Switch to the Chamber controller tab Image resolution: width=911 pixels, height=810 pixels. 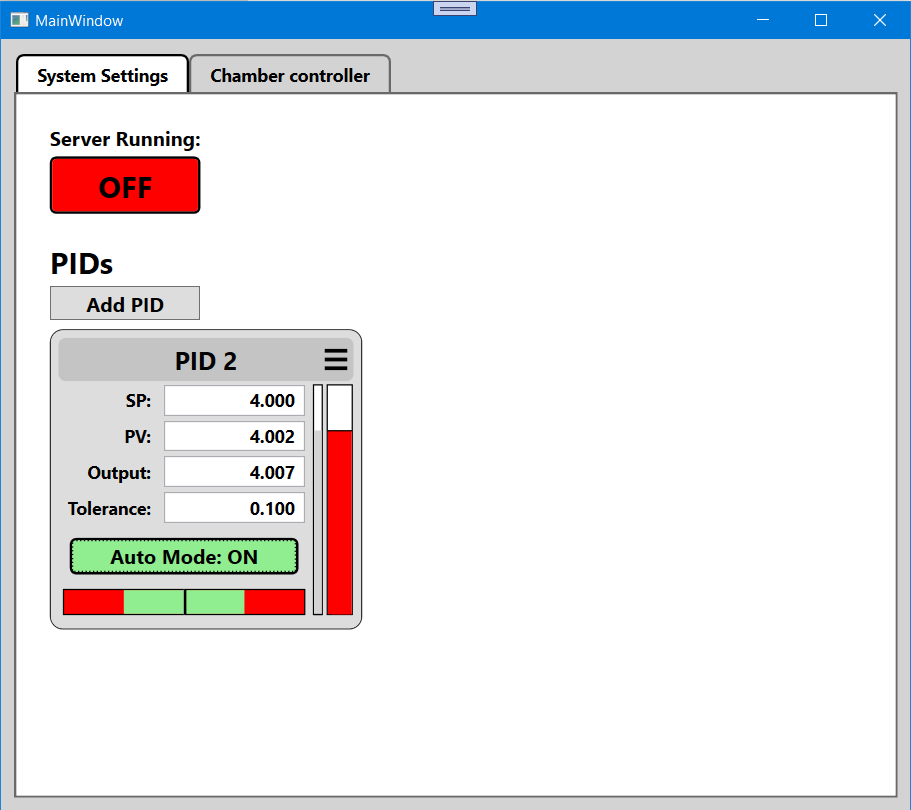[289, 74]
